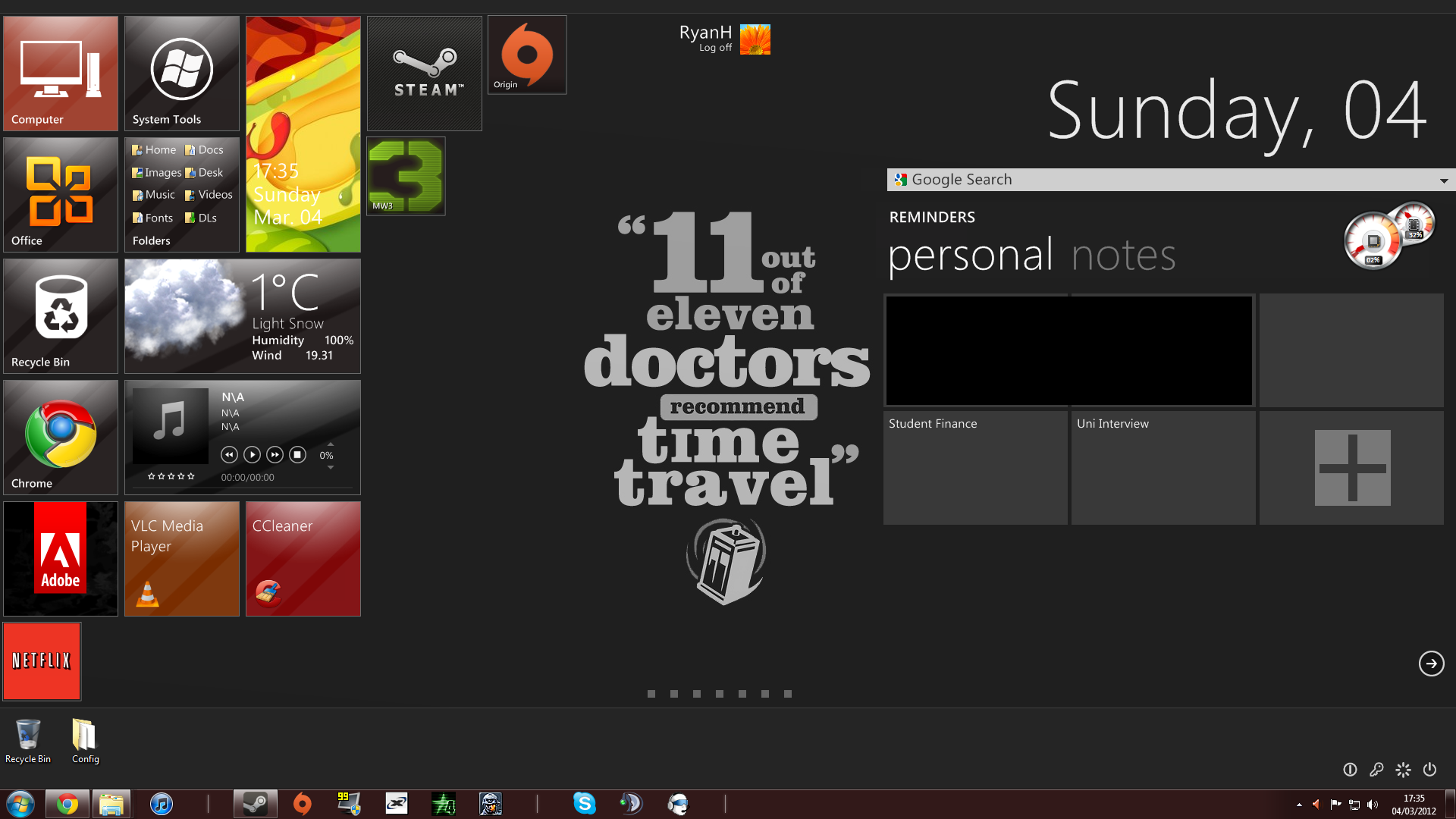Open VLC Media Player tile
Image resolution: width=1456 pixels, height=819 pixels.
[182, 559]
